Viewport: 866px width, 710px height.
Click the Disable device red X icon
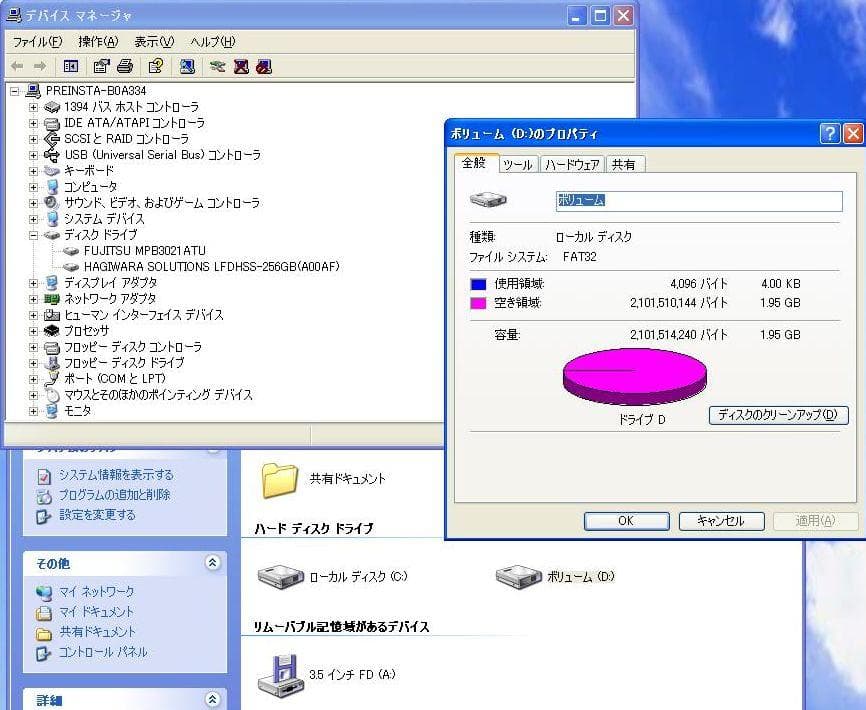coord(240,67)
